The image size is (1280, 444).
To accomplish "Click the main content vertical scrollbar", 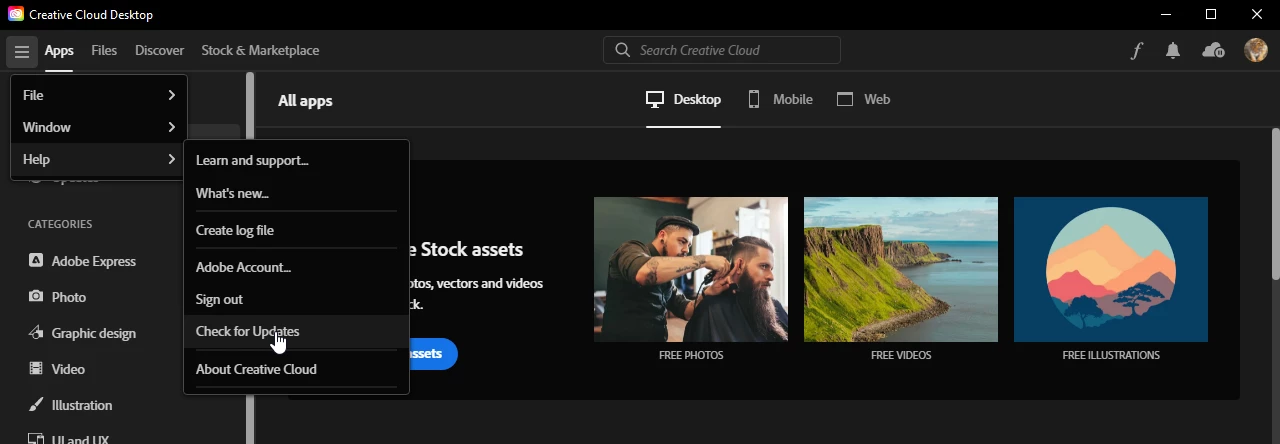I will pyautogui.click(x=1275, y=205).
